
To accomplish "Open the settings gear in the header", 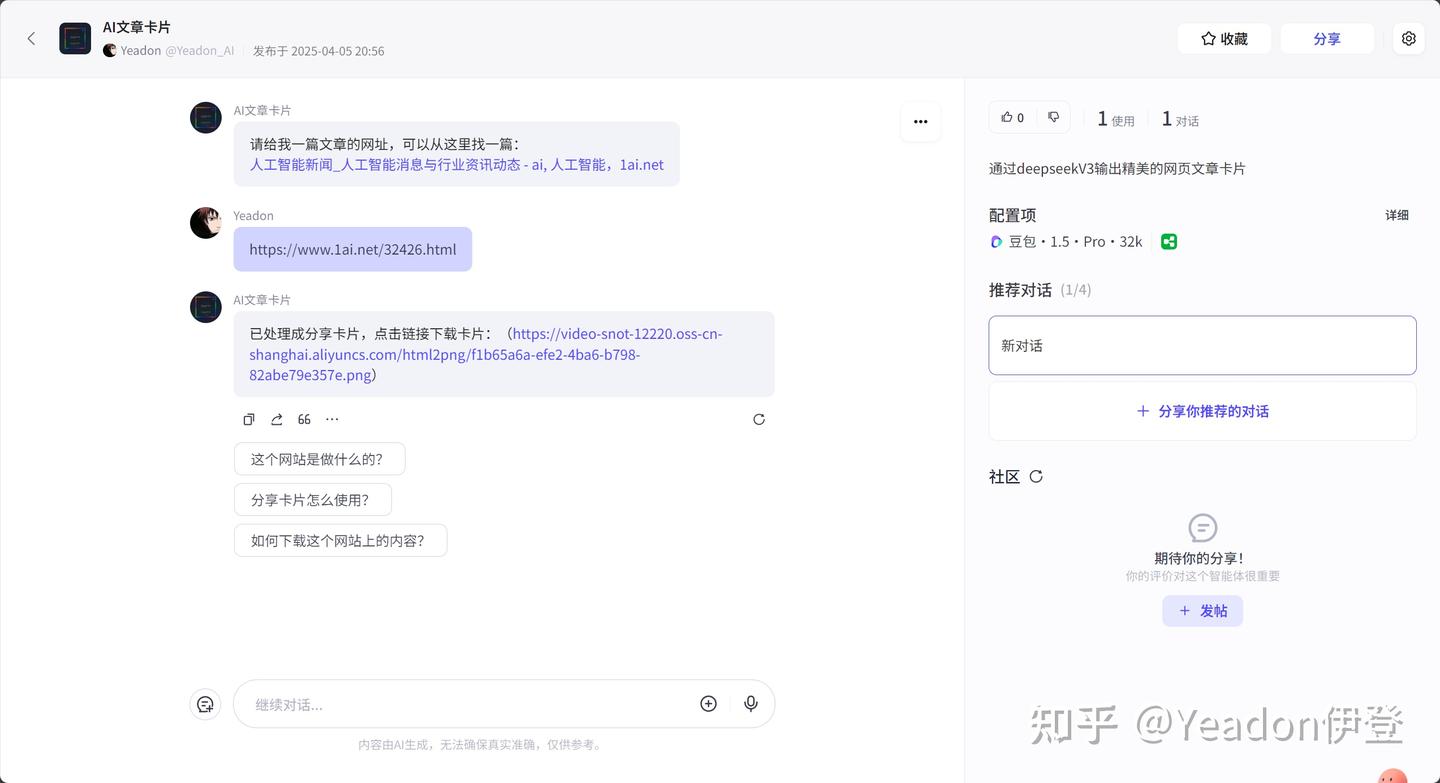I will click(x=1409, y=39).
